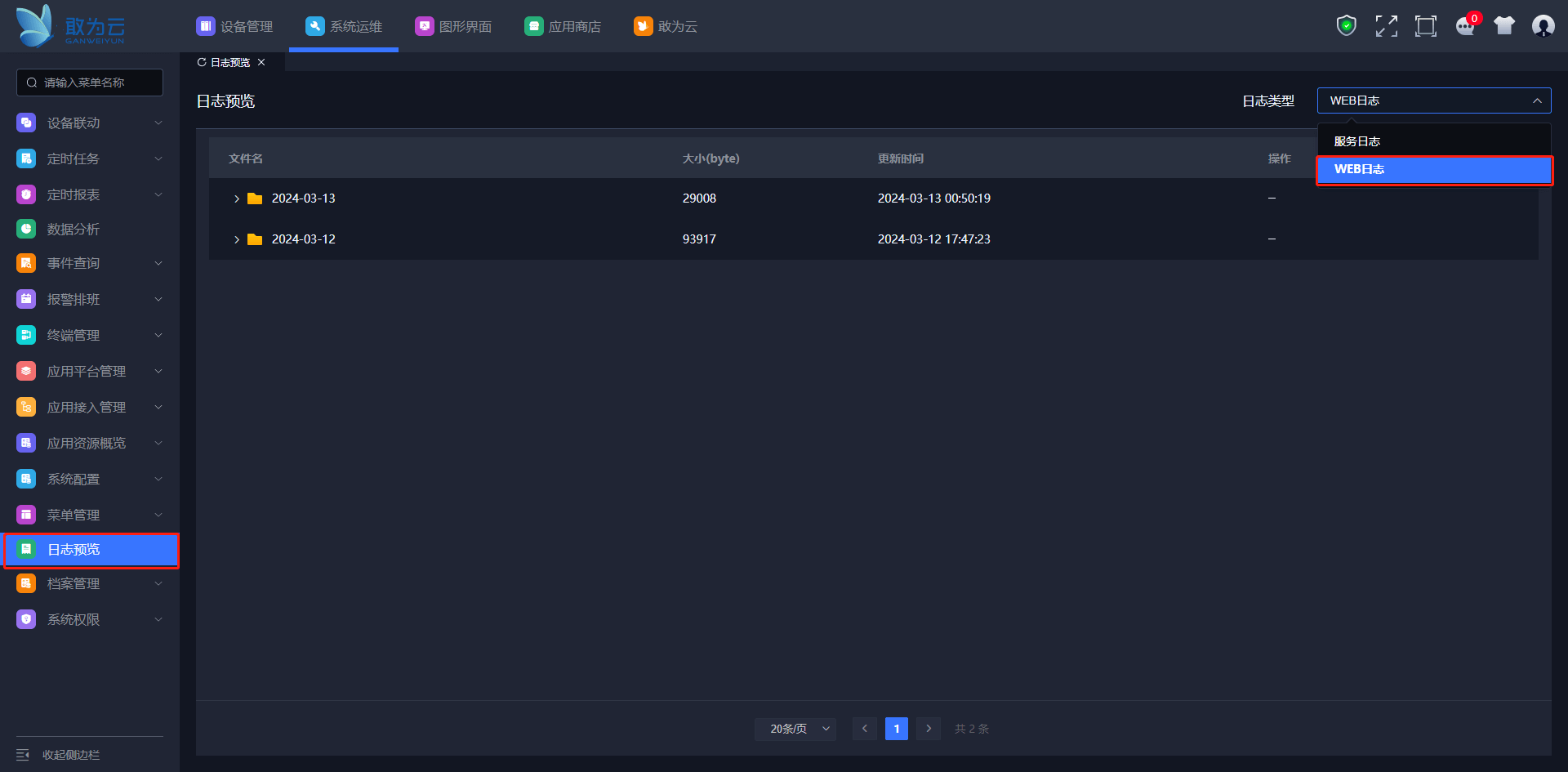Click the 设备联动 sidebar icon
The width and height of the screenshot is (1568, 772).
pyautogui.click(x=26, y=123)
